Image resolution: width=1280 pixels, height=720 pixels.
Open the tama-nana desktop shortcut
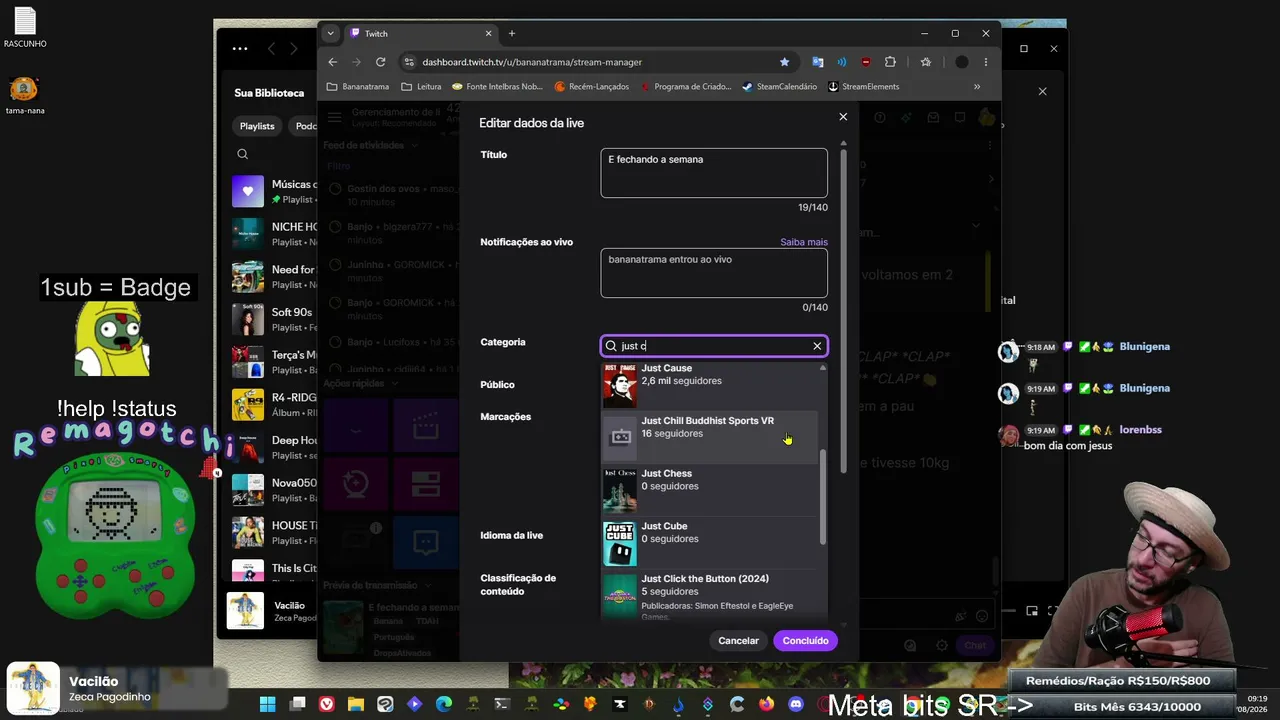[24, 96]
